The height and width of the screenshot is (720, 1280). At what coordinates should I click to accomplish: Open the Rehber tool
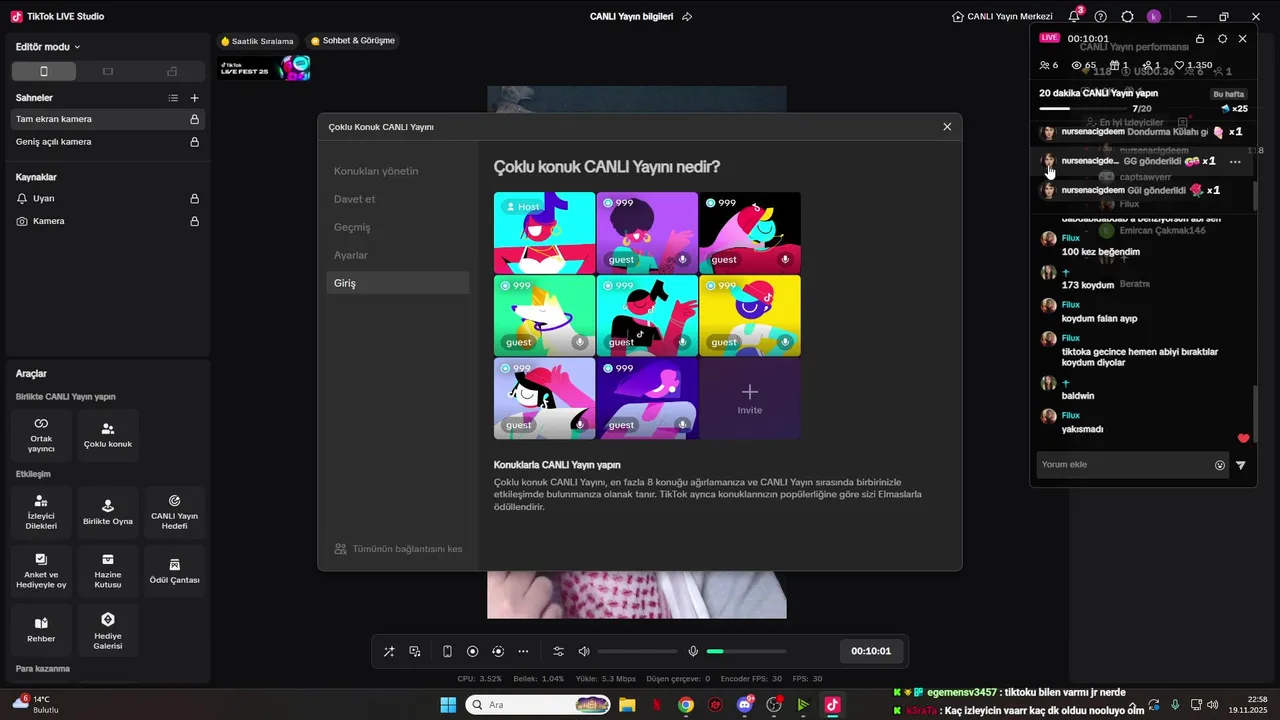(41, 629)
